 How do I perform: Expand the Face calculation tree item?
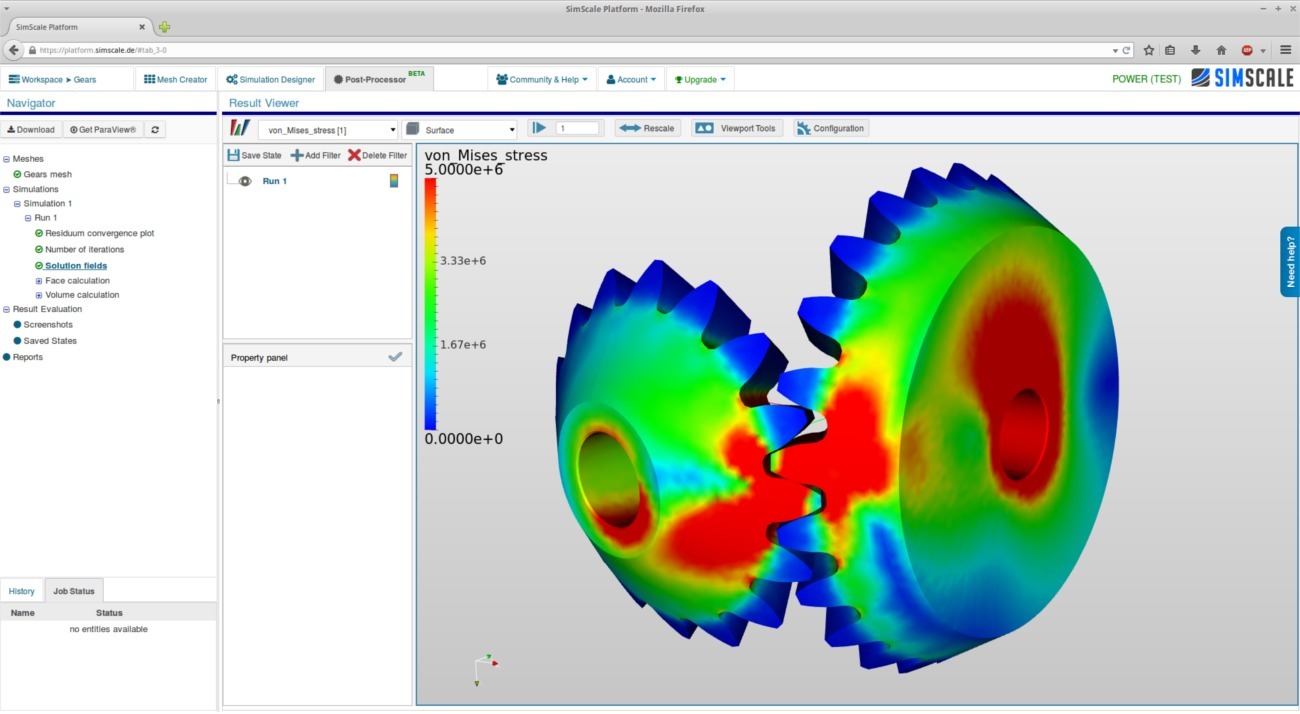[38, 280]
